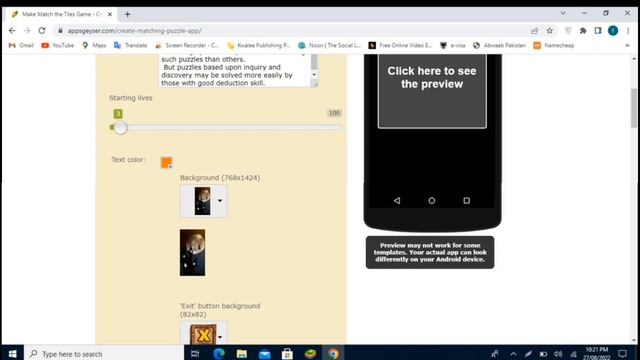The width and height of the screenshot is (640, 360).
Task: Open the Chrome profile avatar
Action: pyautogui.click(x=613, y=31)
